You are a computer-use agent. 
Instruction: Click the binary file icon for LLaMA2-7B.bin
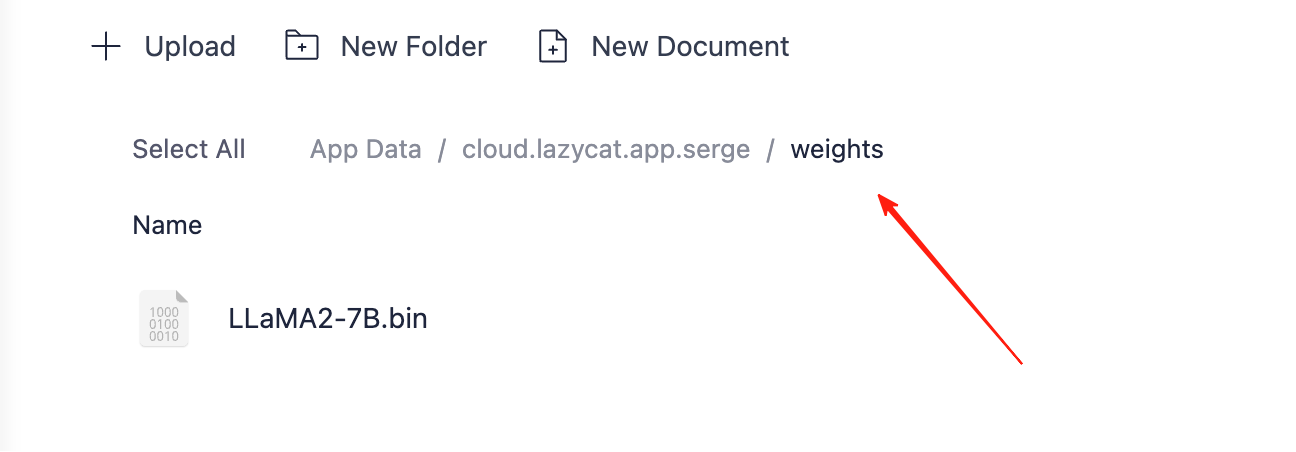coord(164,319)
